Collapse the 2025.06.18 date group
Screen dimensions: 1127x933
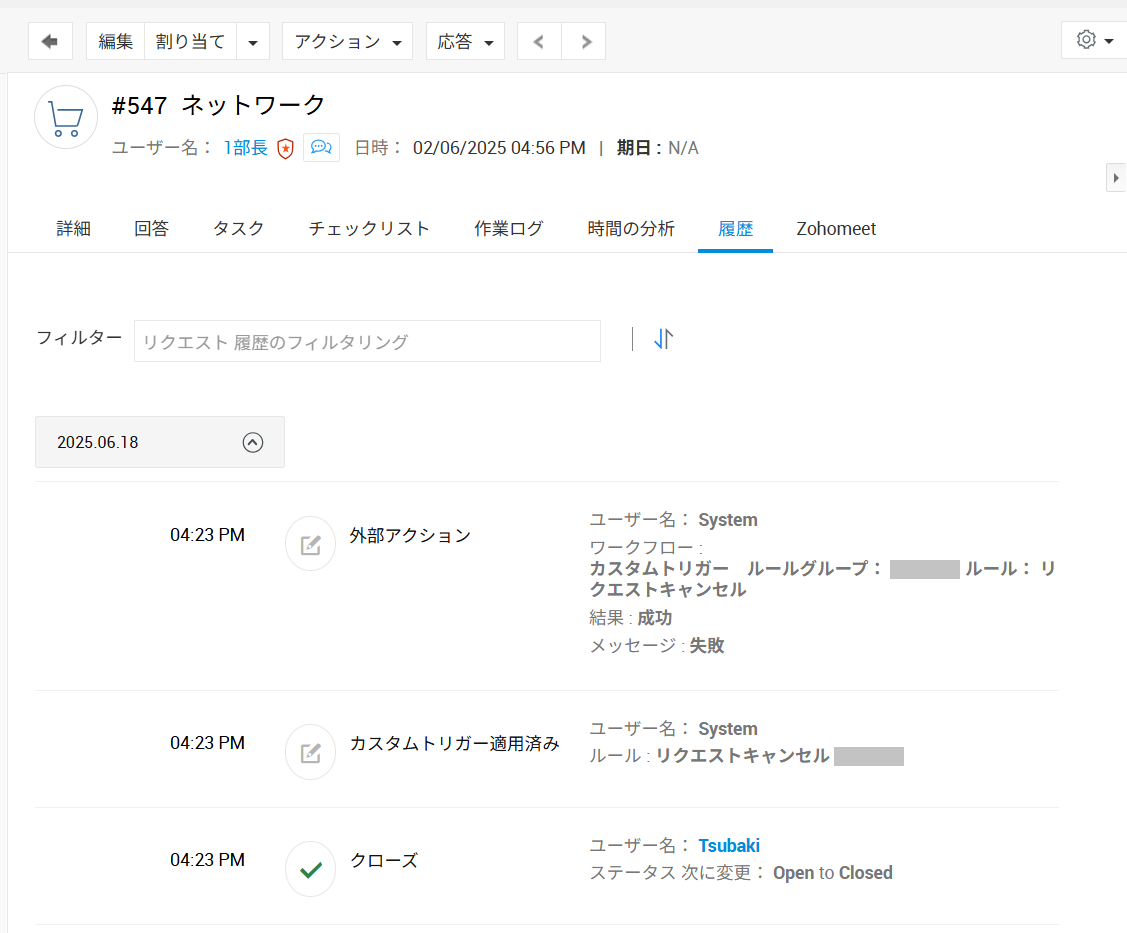pyautogui.click(x=253, y=442)
